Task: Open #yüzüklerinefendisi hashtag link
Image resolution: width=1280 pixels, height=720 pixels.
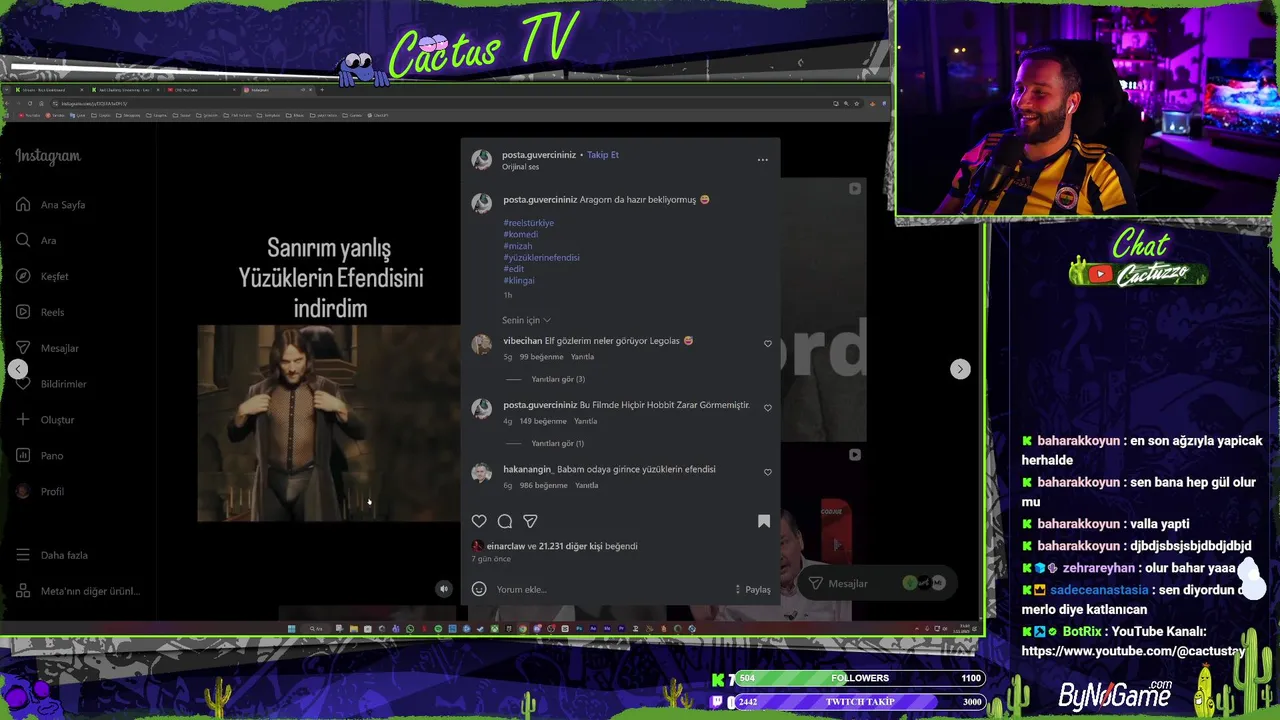Action: pyautogui.click(x=541, y=257)
